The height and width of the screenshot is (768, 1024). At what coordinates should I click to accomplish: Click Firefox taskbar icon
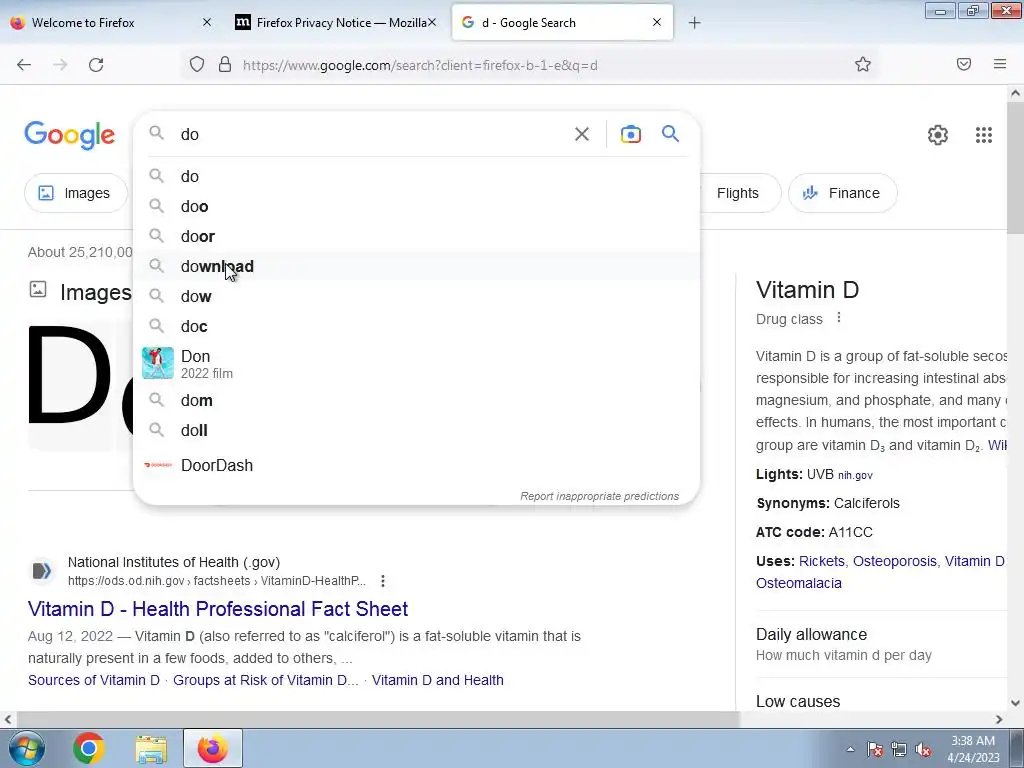pos(213,748)
